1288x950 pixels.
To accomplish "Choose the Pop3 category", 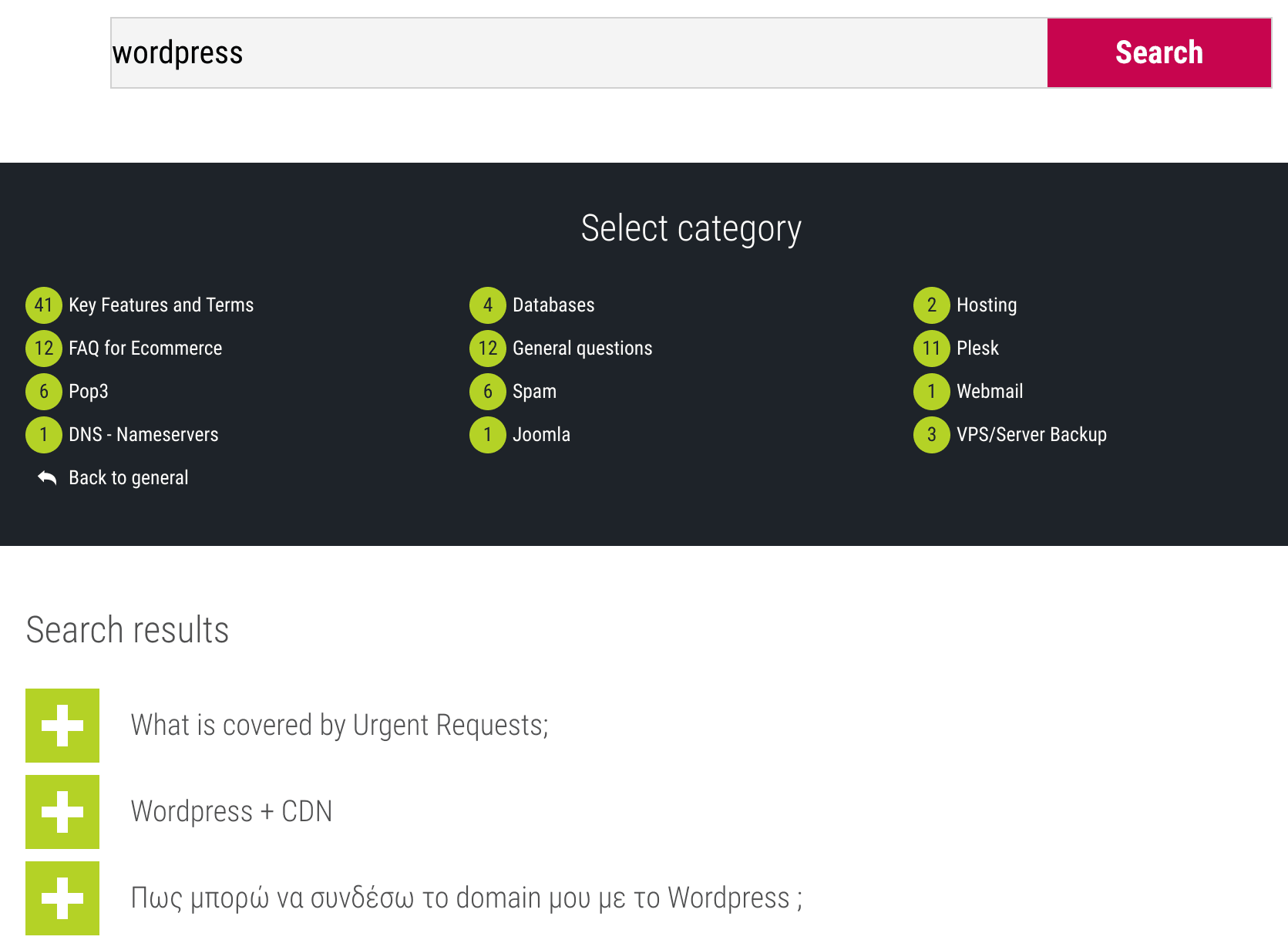I will (89, 392).
